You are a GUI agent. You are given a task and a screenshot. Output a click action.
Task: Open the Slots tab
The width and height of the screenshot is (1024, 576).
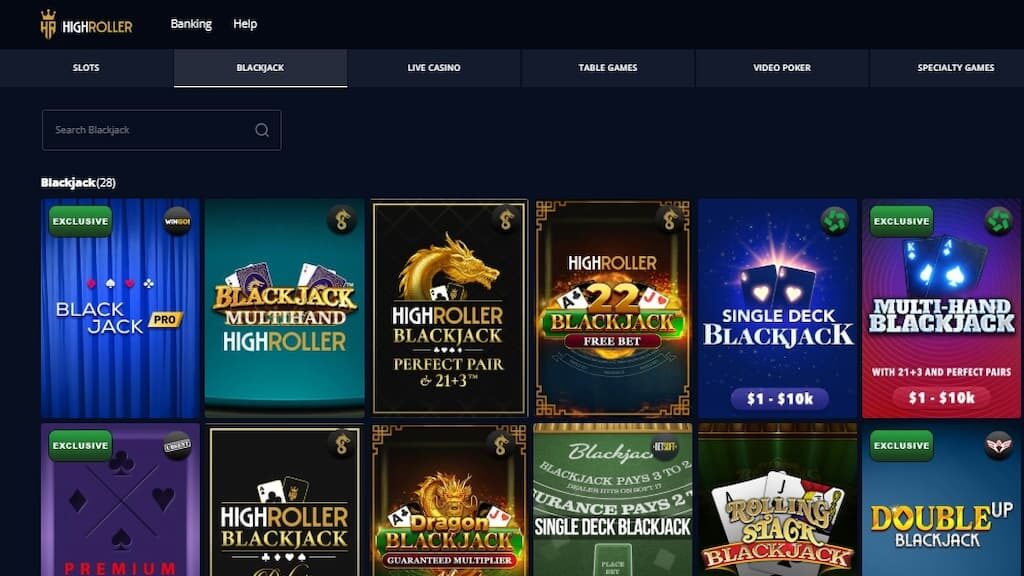pyautogui.click(x=86, y=68)
